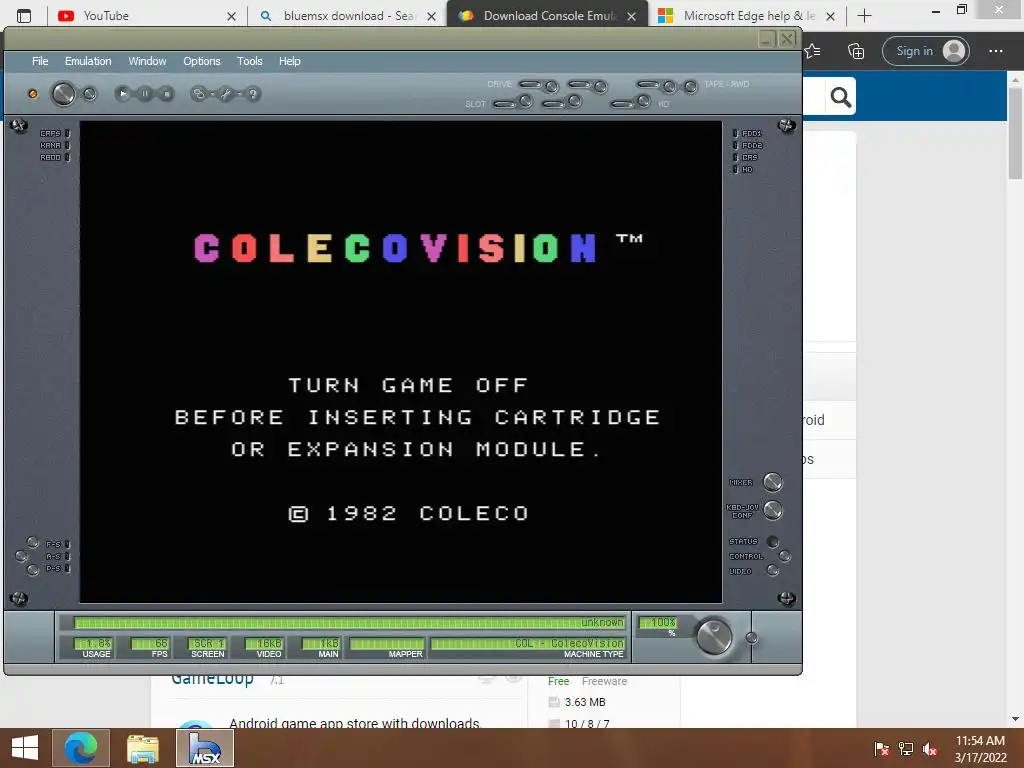Toggle the VIDEO button
This screenshot has width=1024, height=768.
[773, 571]
